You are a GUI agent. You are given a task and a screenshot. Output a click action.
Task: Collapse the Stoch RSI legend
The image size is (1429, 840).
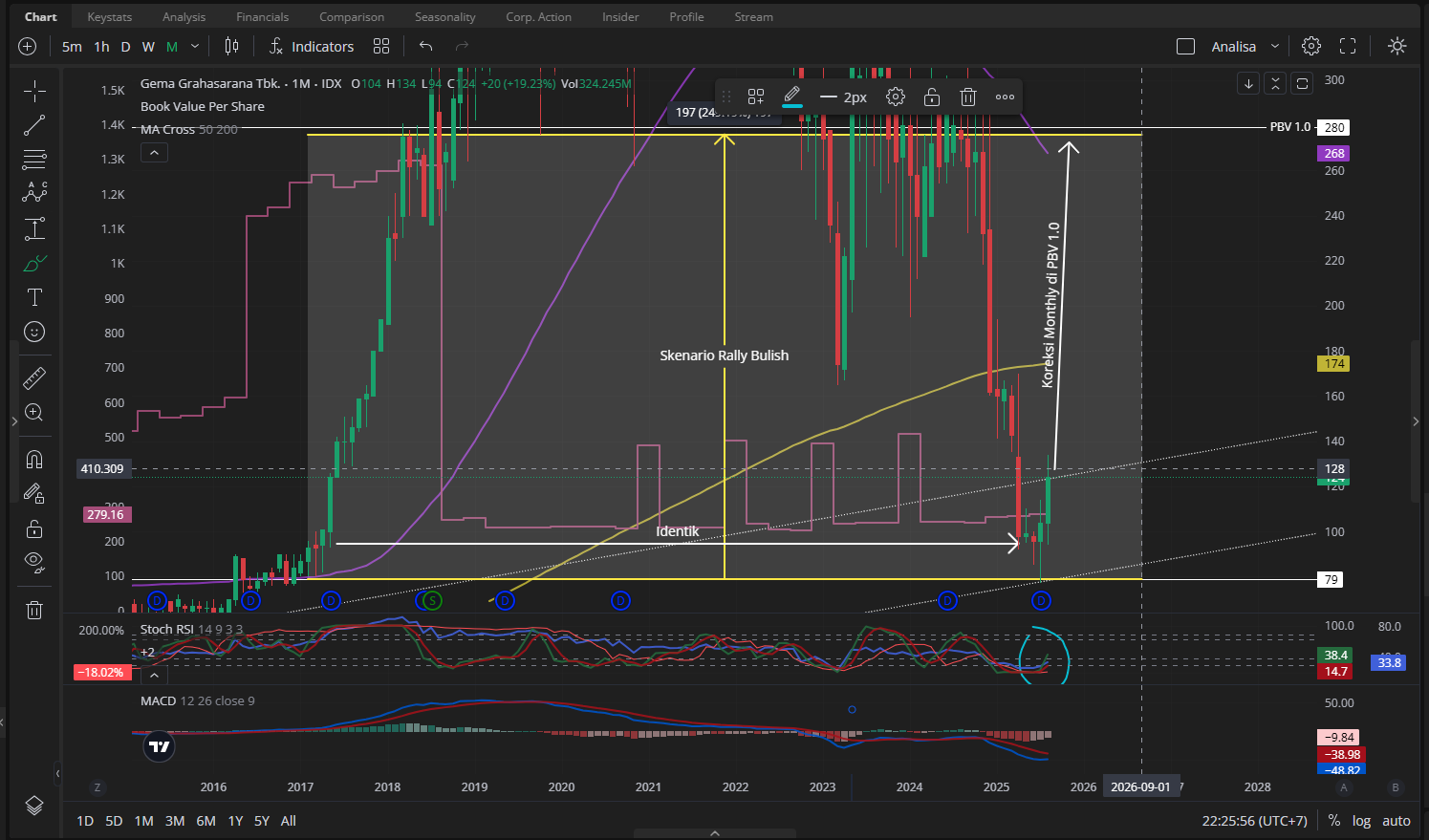coord(154,675)
